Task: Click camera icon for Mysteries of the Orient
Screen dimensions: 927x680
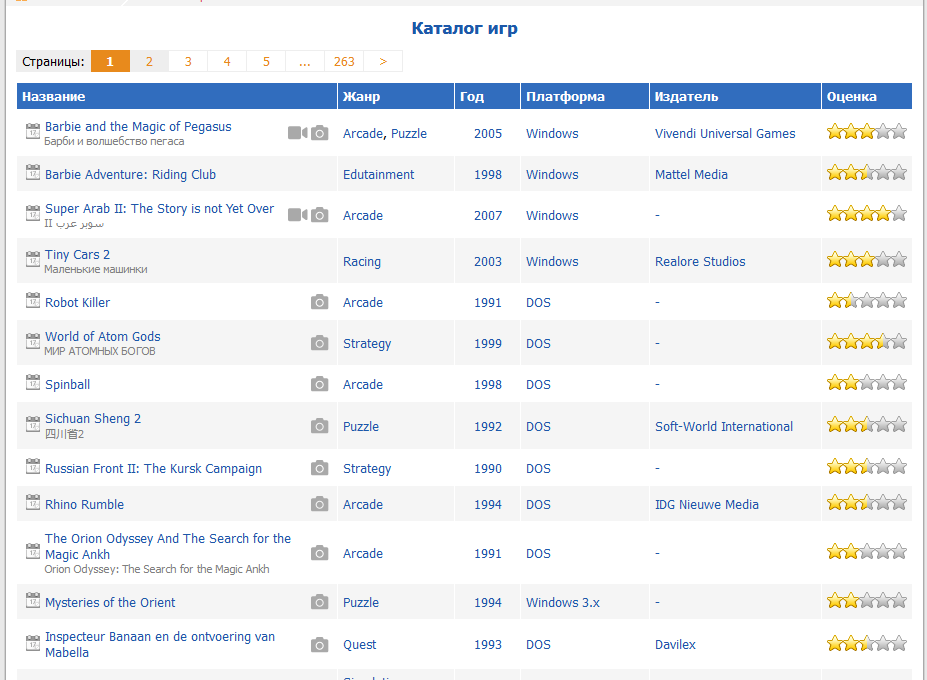Action: click(x=319, y=603)
